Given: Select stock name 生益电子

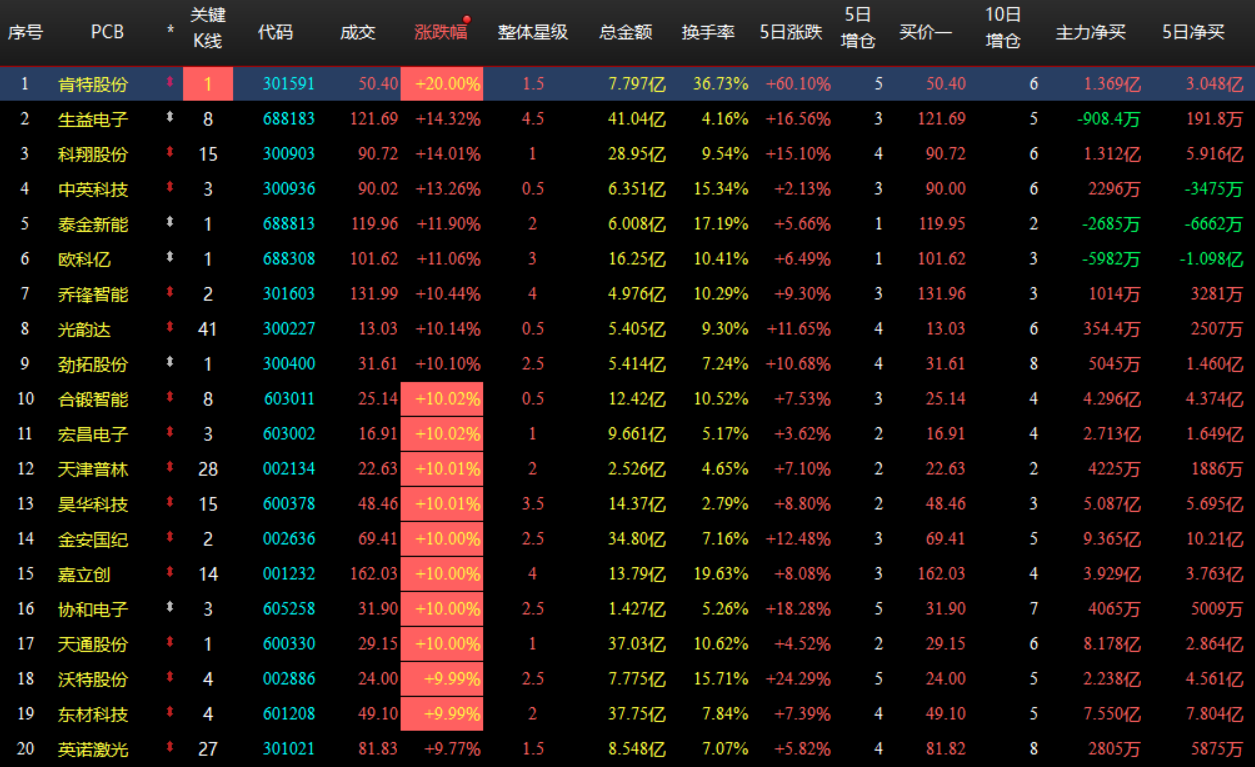Looking at the screenshot, I should [x=93, y=119].
